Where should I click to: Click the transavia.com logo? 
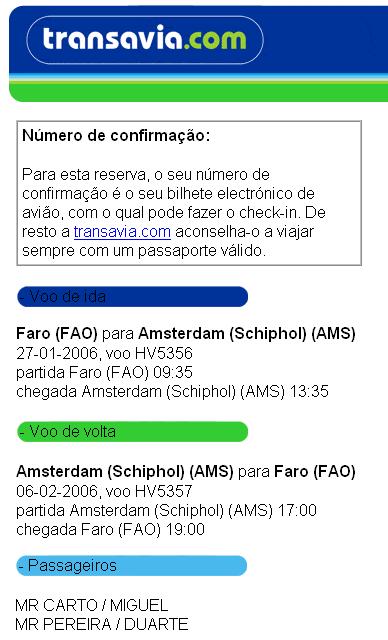145,40
